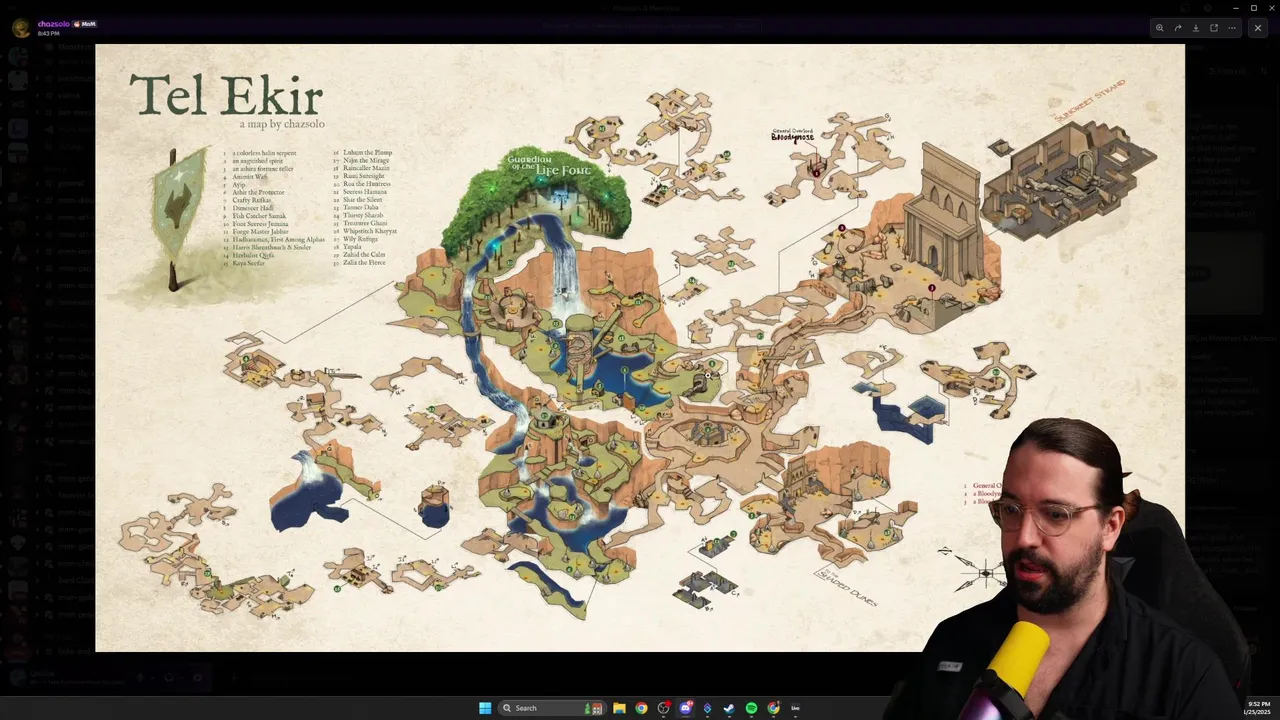Open image in browser via external-link icon
The height and width of the screenshot is (720, 1280).
(1214, 28)
